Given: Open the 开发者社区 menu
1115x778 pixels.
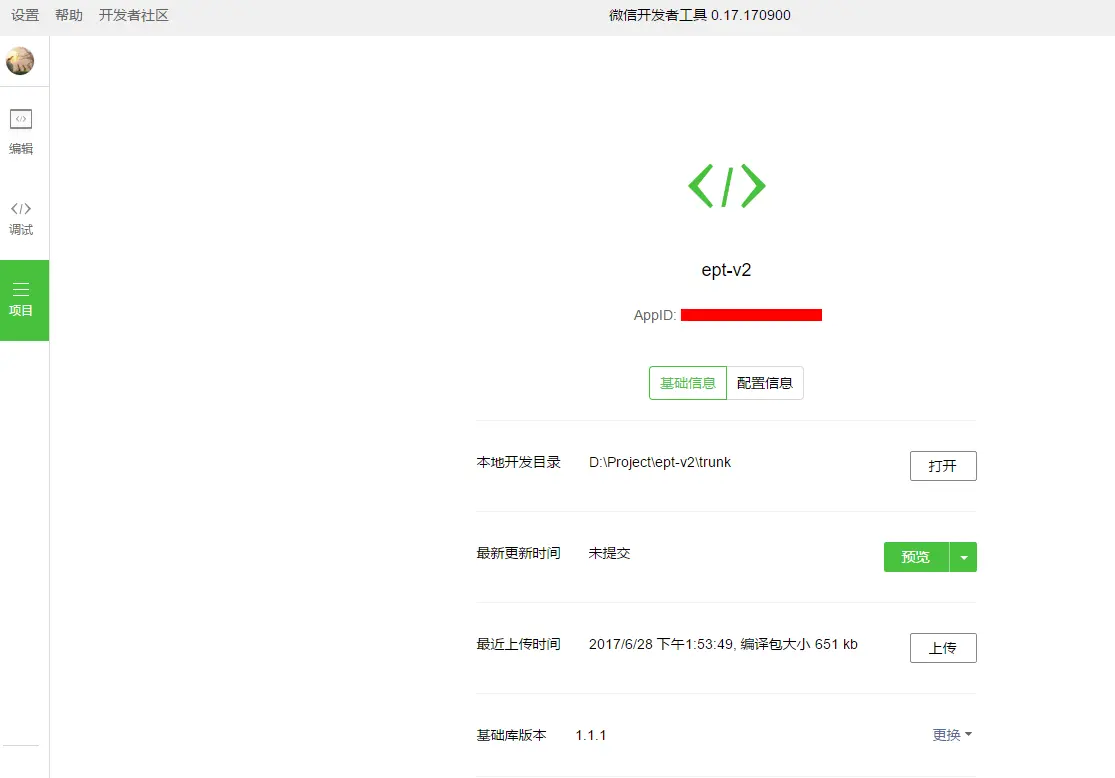Looking at the screenshot, I should click(134, 15).
